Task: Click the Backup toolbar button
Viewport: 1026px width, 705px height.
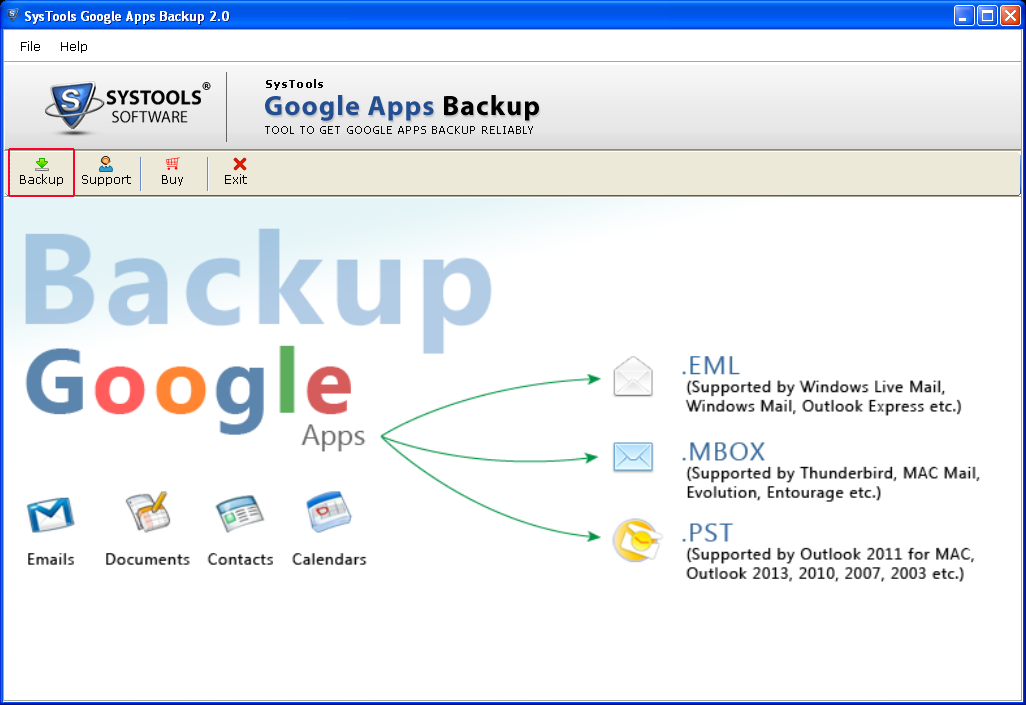Action: tap(41, 172)
